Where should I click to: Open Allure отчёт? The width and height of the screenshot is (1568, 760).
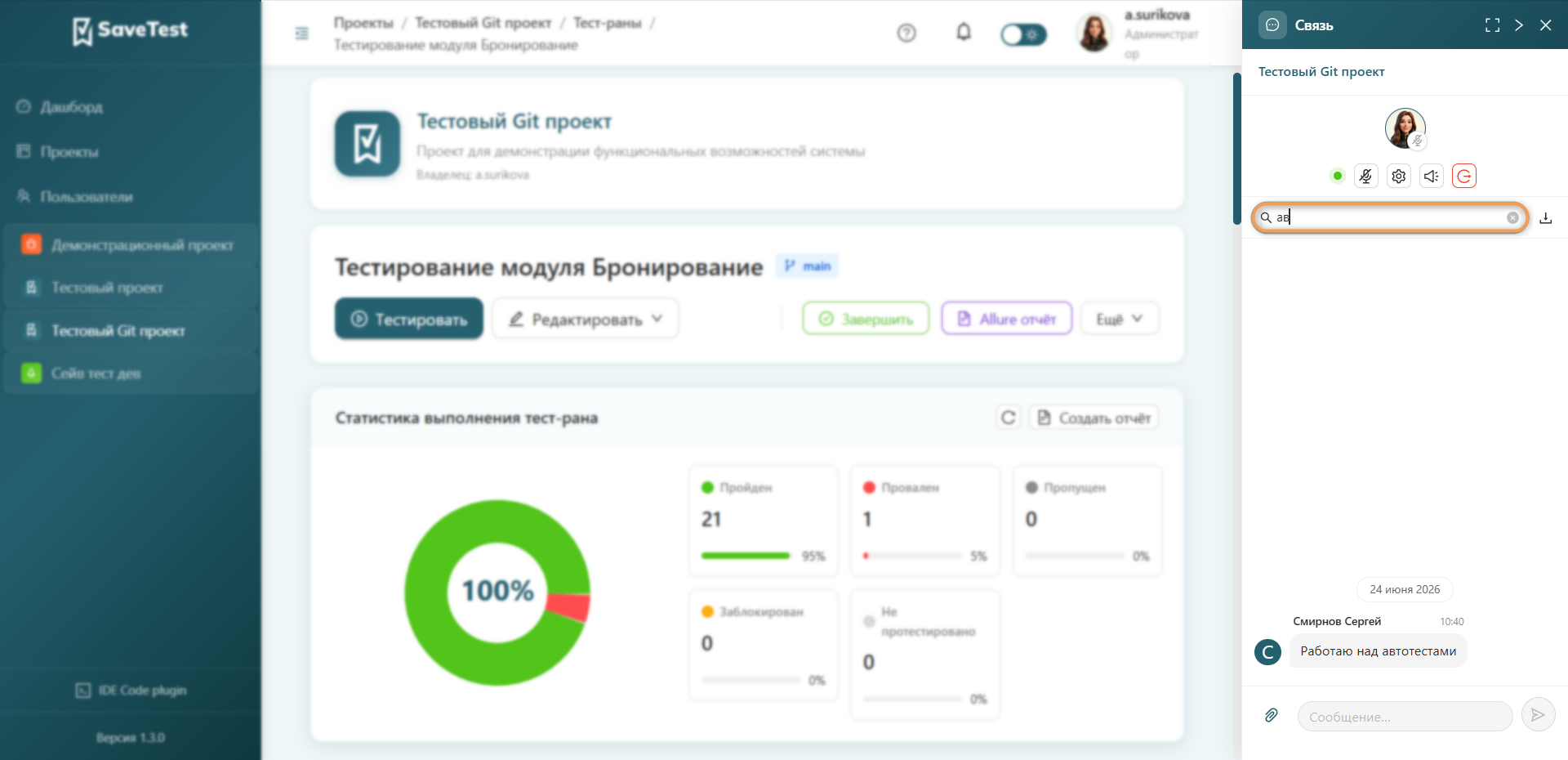(x=1007, y=319)
